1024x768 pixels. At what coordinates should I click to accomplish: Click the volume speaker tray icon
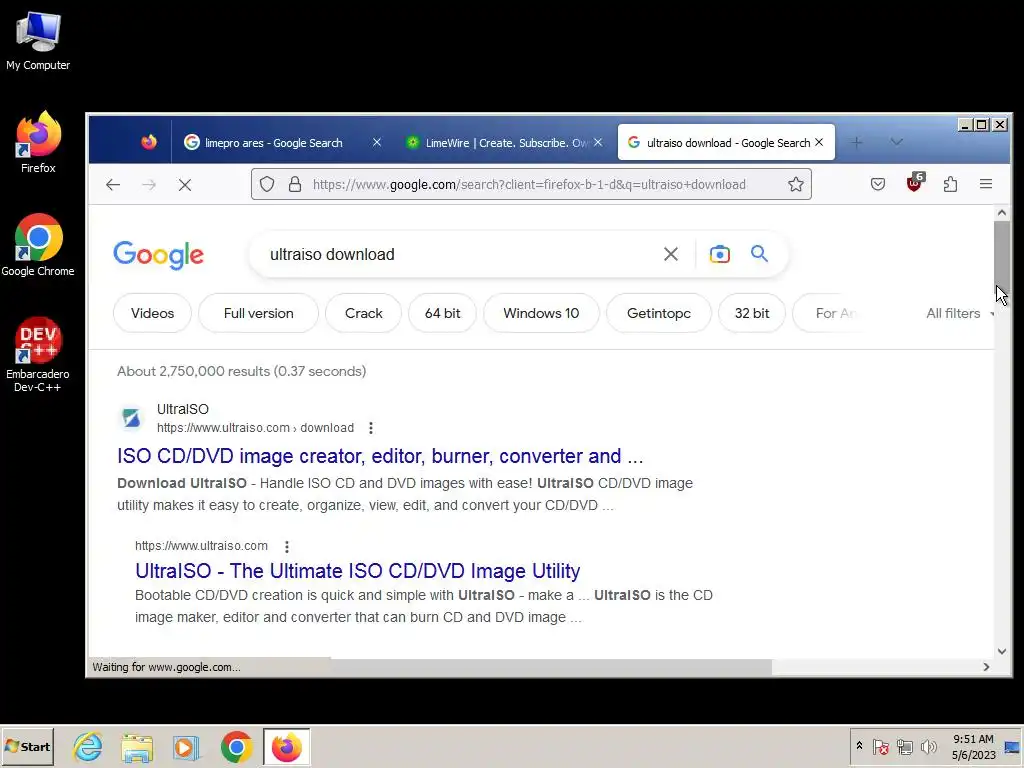(928, 746)
